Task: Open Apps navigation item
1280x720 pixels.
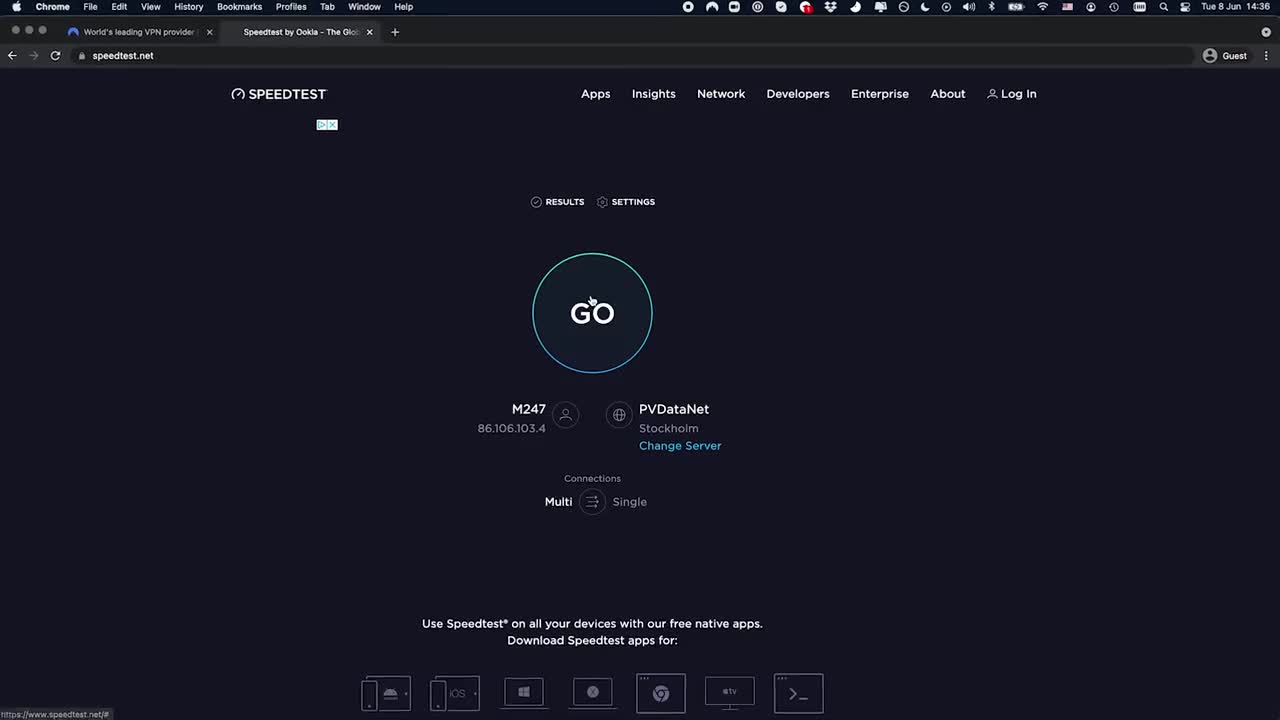Action: (595, 94)
